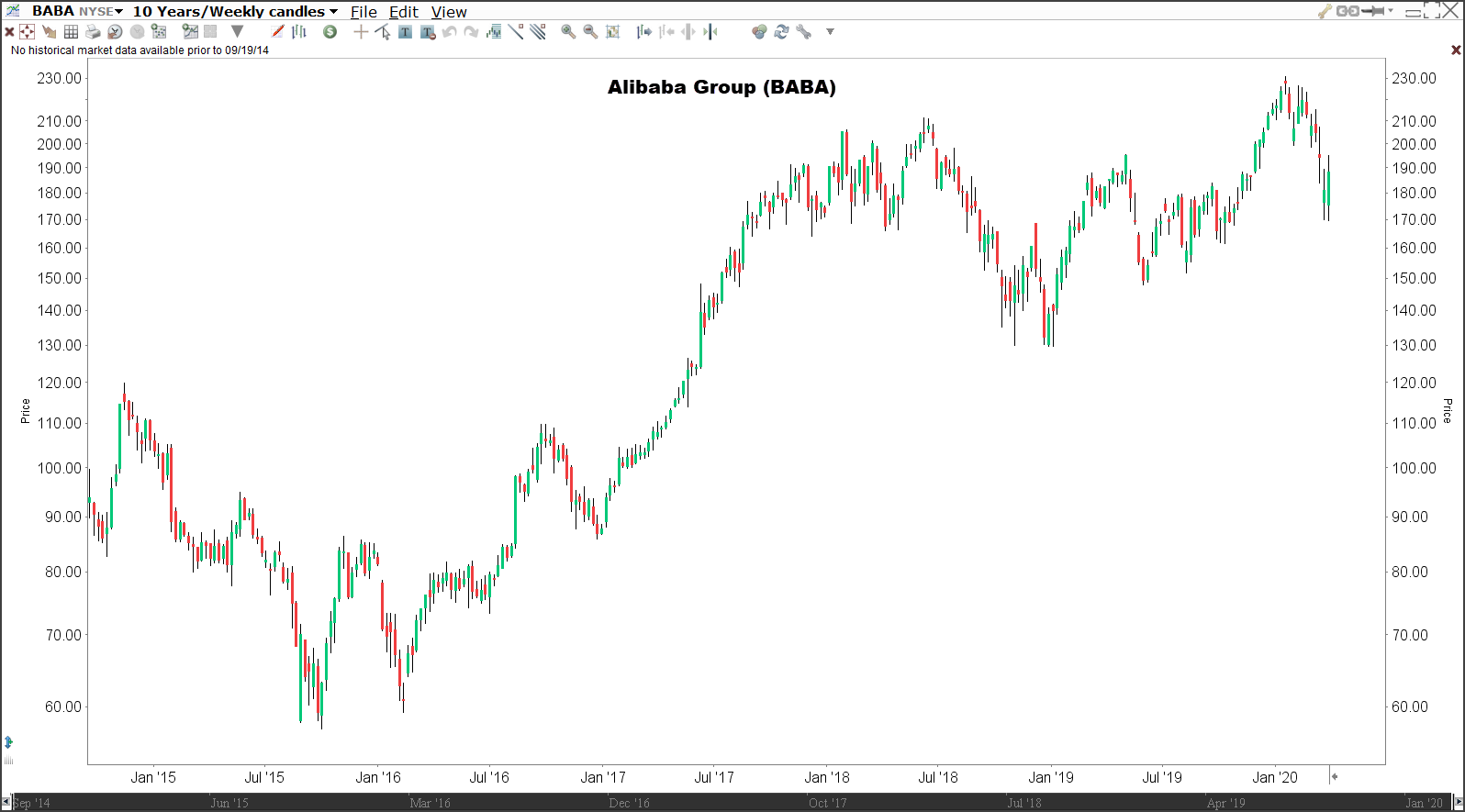
Task: Select the red pencil drawing tool
Action: point(278,32)
